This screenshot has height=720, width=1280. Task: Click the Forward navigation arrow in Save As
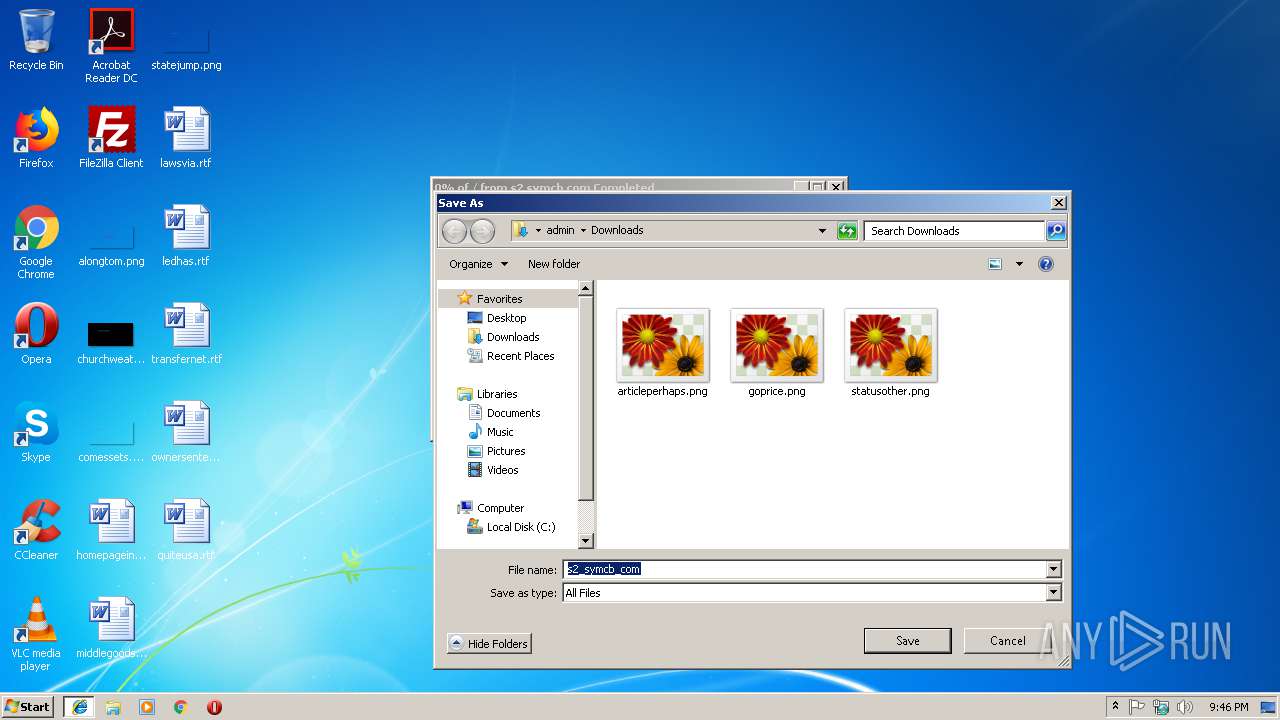pyautogui.click(x=482, y=231)
